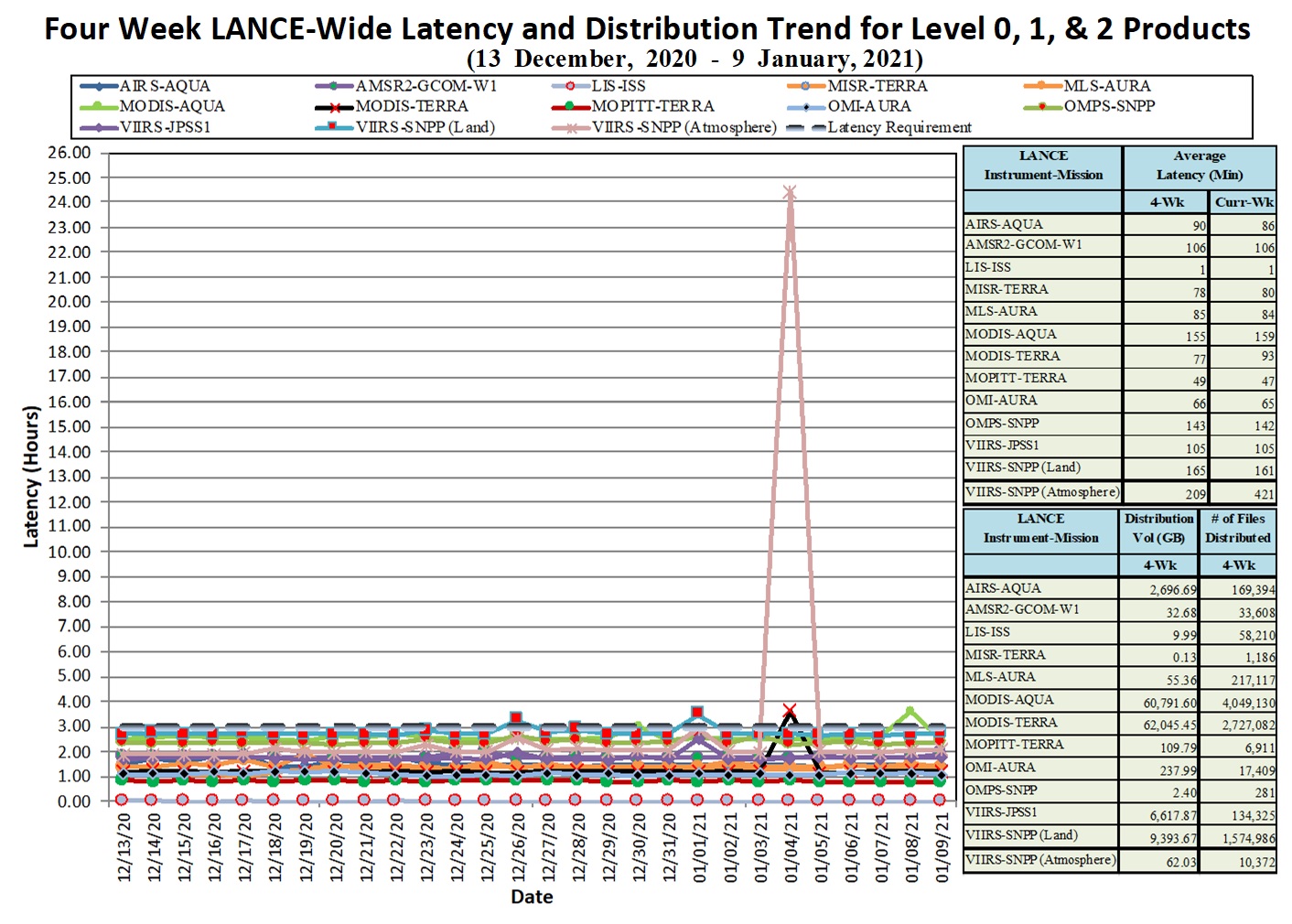This screenshot has width=1292, height=924.
Task: Click the LIS-ISS legend marker
Action: 571,86
